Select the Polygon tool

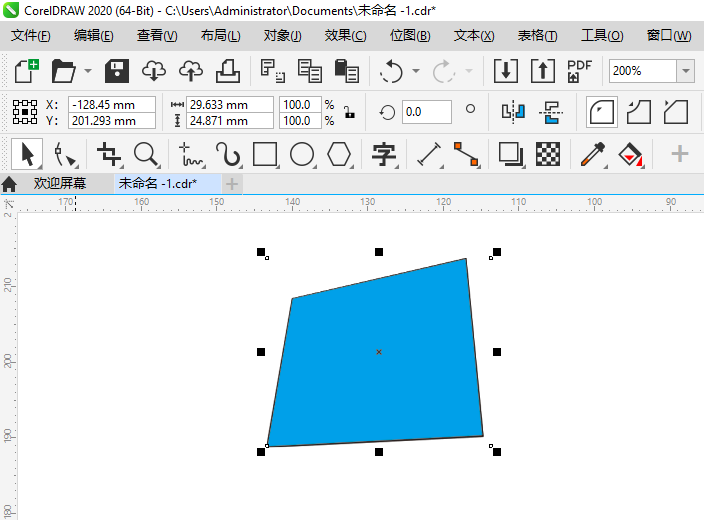point(339,154)
